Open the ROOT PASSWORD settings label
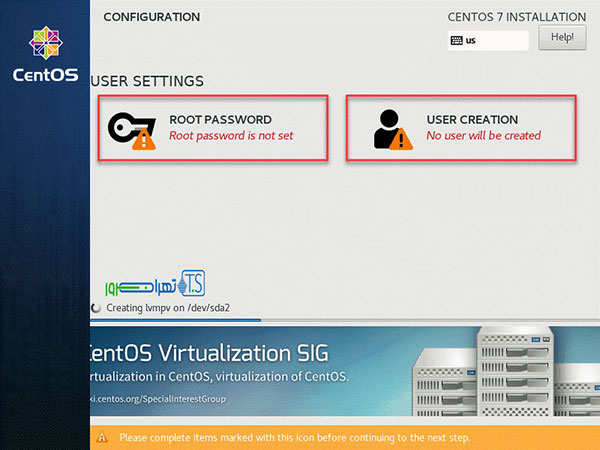Image resolution: width=600 pixels, height=450 pixels. click(220, 119)
